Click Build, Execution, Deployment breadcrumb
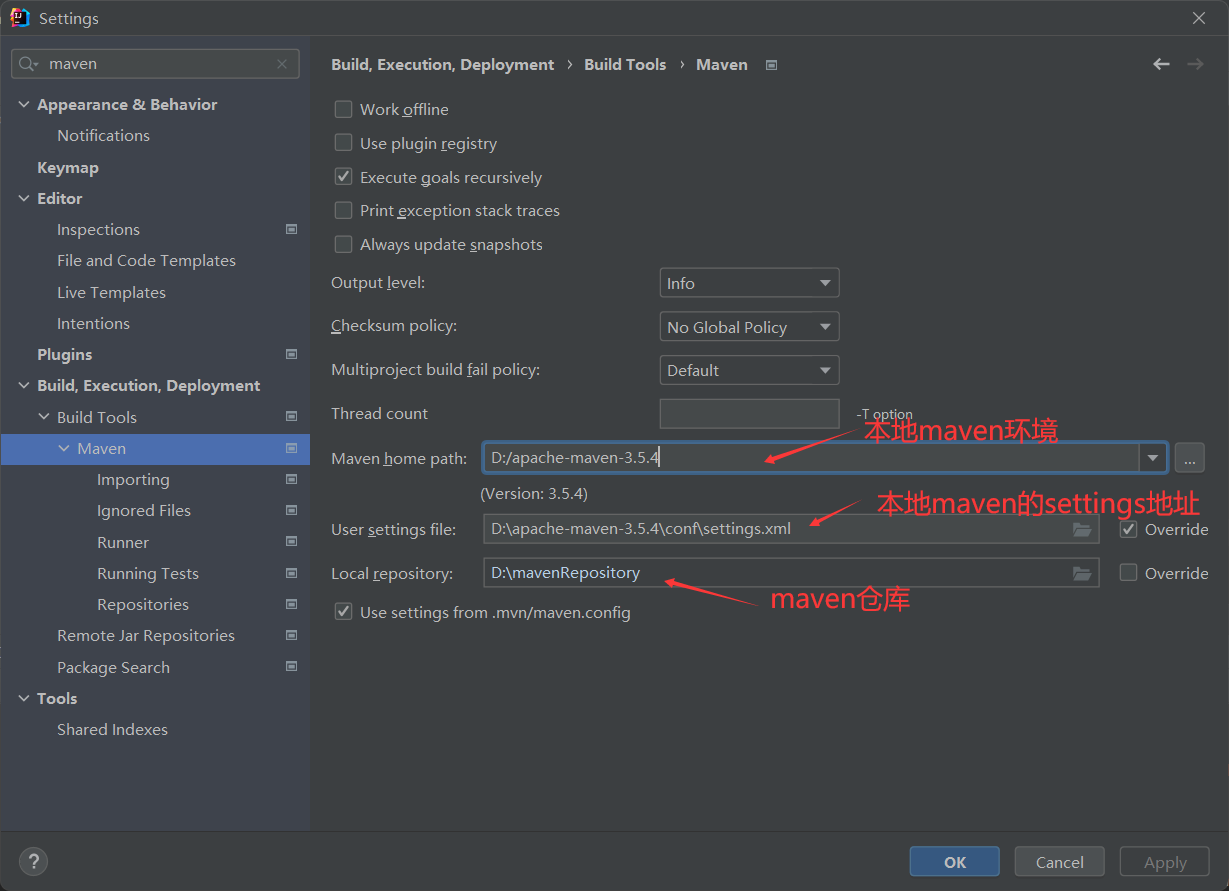The width and height of the screenshot is (1229, 891). pyautogui.click(x=442, y=64)
